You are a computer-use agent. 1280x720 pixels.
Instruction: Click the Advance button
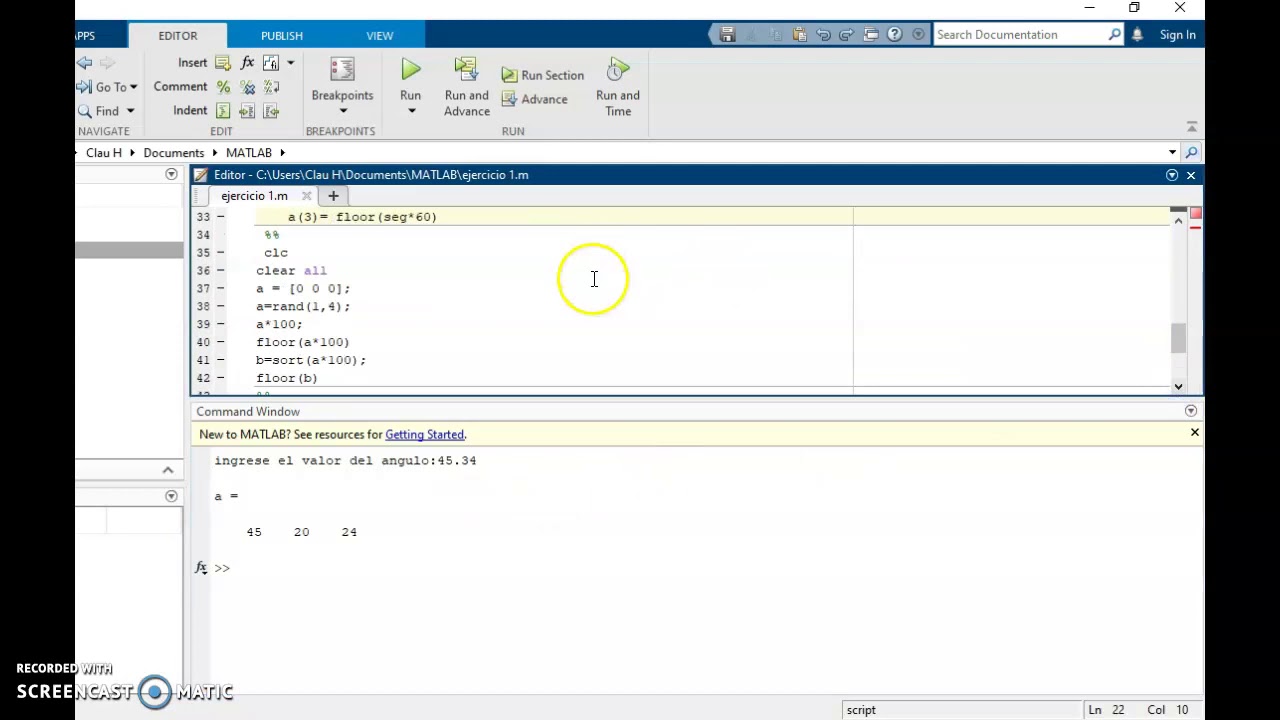534,99
